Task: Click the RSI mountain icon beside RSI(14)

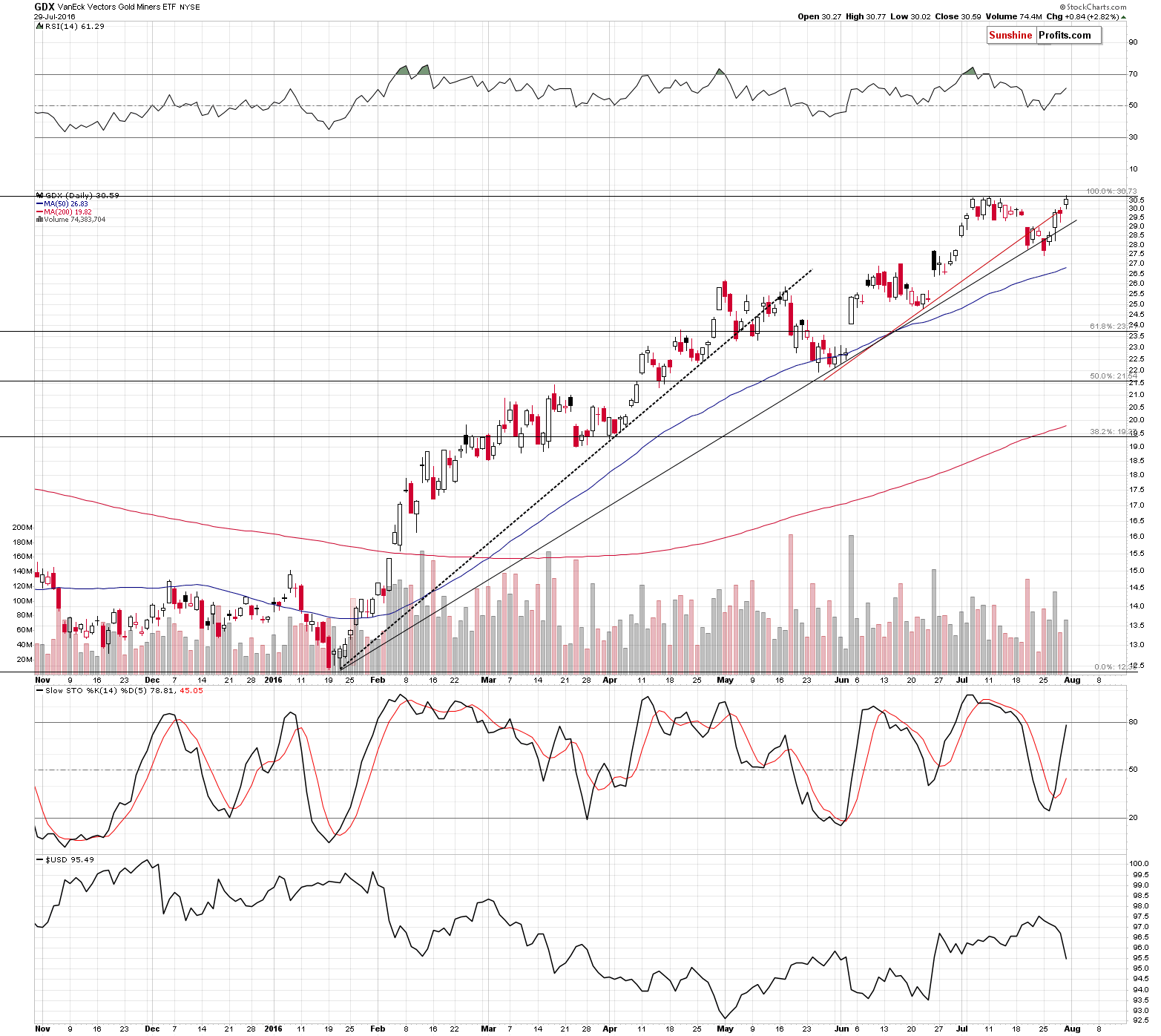Action: (40, 26)
